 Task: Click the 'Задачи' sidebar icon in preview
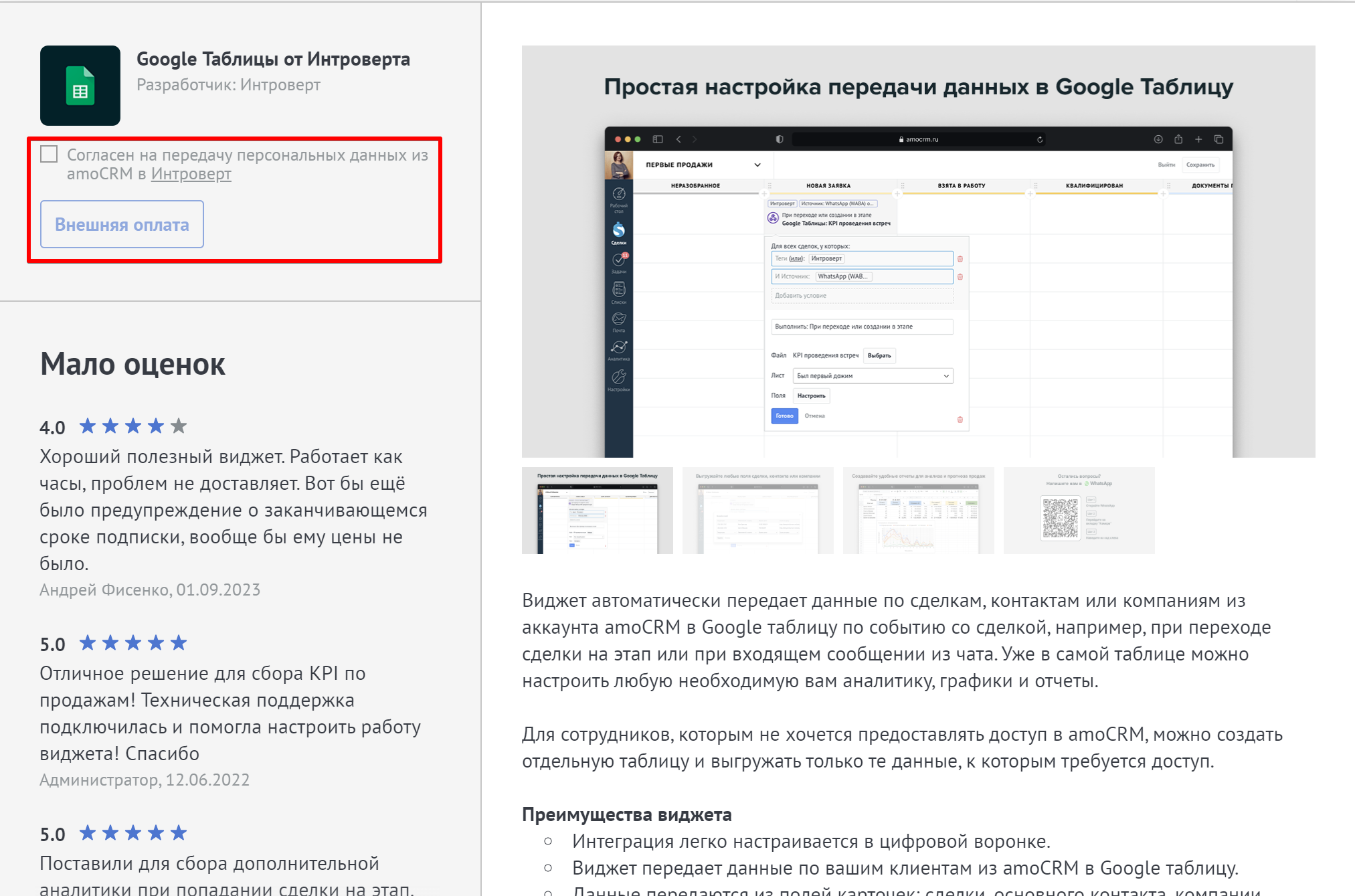tap(619, 262)
